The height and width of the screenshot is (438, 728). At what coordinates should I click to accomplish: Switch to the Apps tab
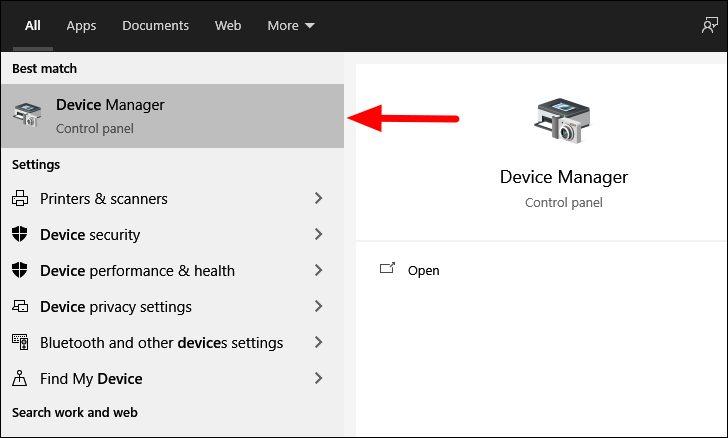point(81,26)
